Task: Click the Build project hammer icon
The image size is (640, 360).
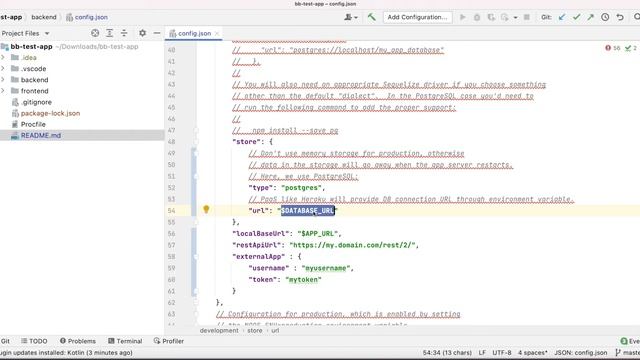Action: click(371, 17)
